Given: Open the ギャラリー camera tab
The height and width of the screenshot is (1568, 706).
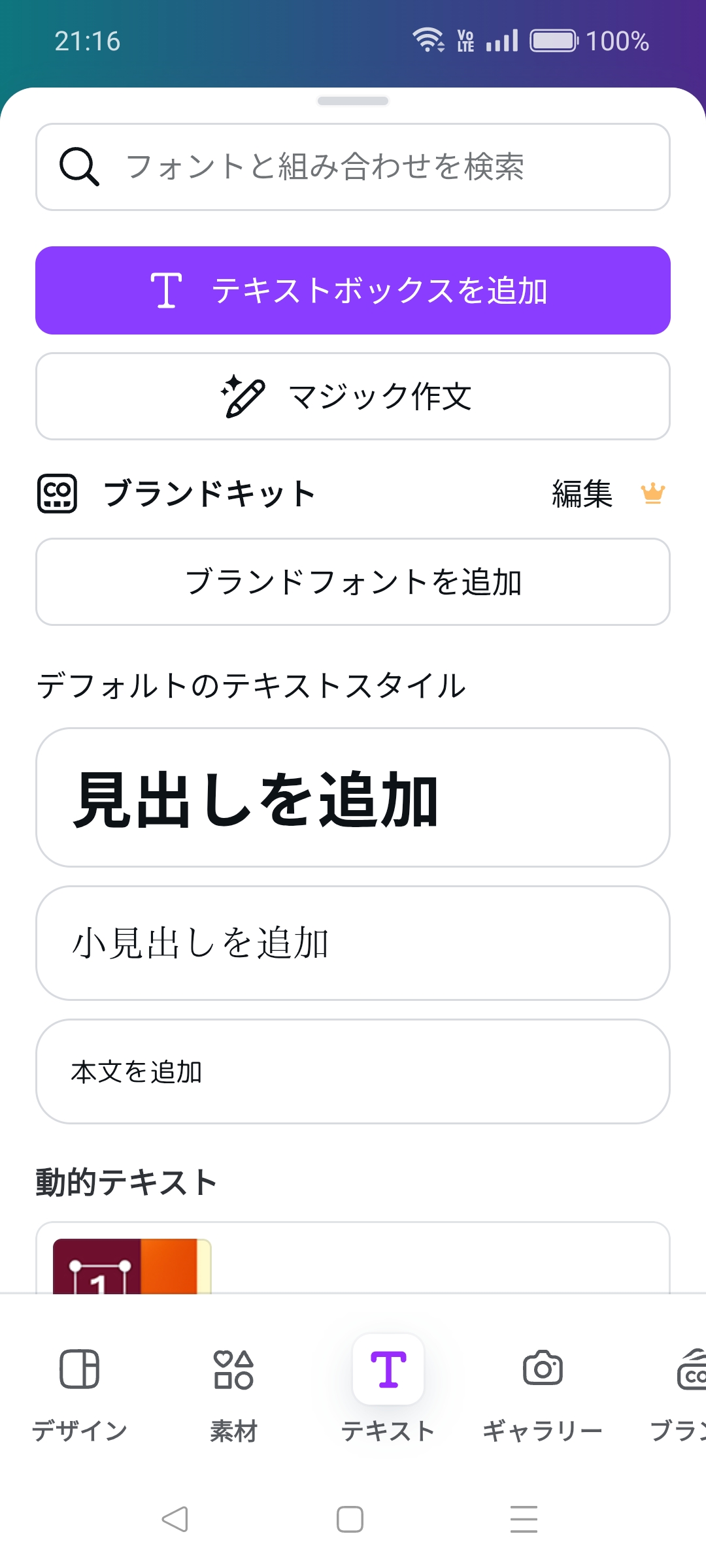Looking at the screenshot, I should [x=543, y=1369].
